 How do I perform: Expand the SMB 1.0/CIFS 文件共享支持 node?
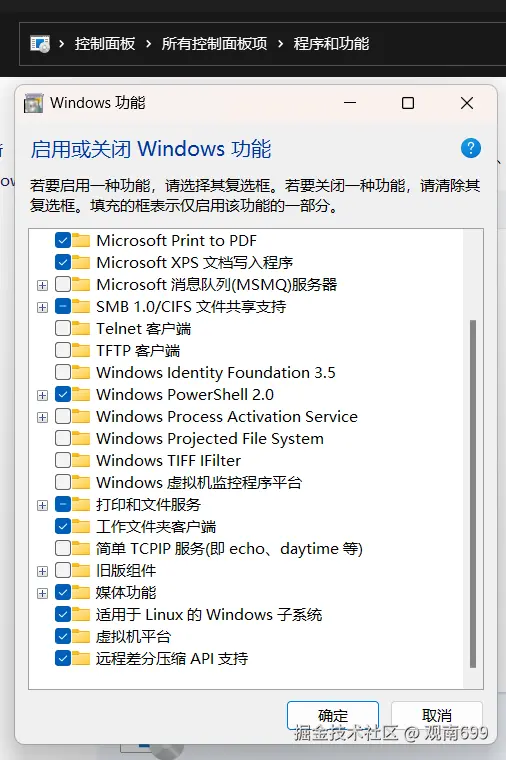(43, 307)
